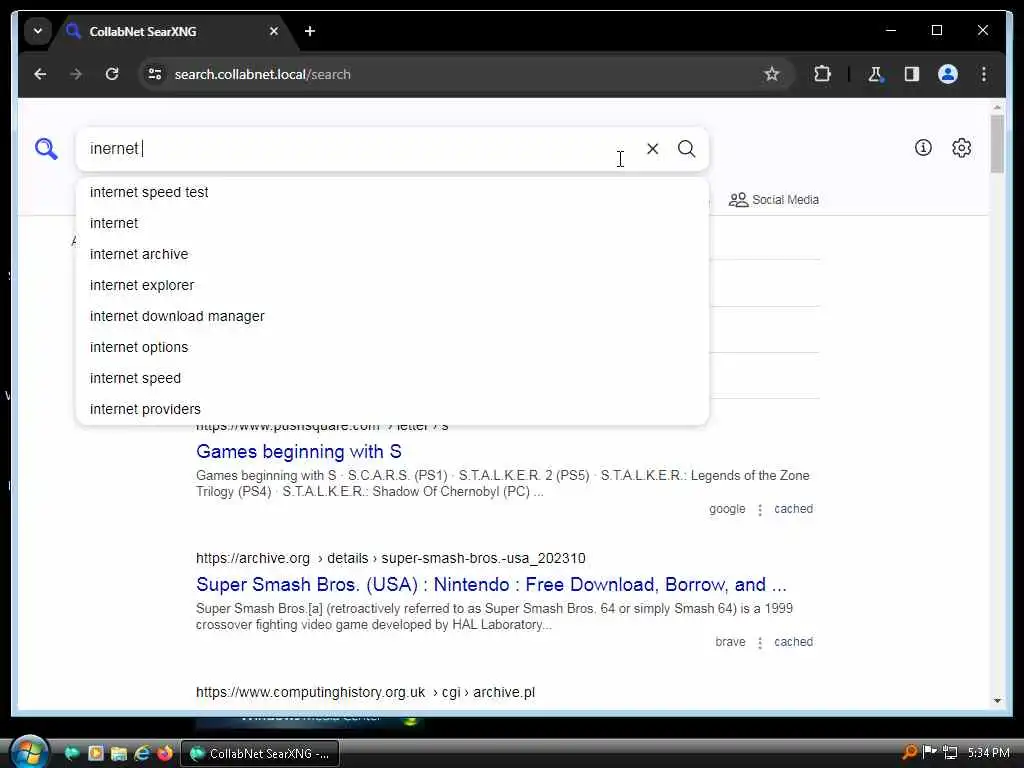Open a new browser tab

click(310, 31)
